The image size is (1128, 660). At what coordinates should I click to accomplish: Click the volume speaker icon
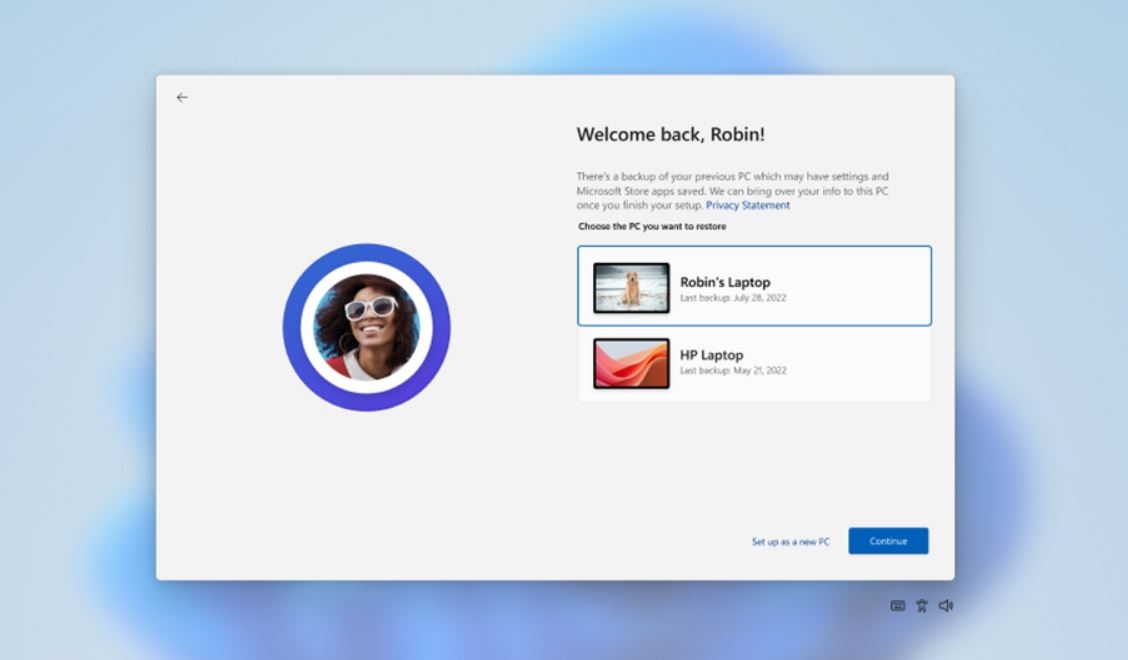(946, 606)
